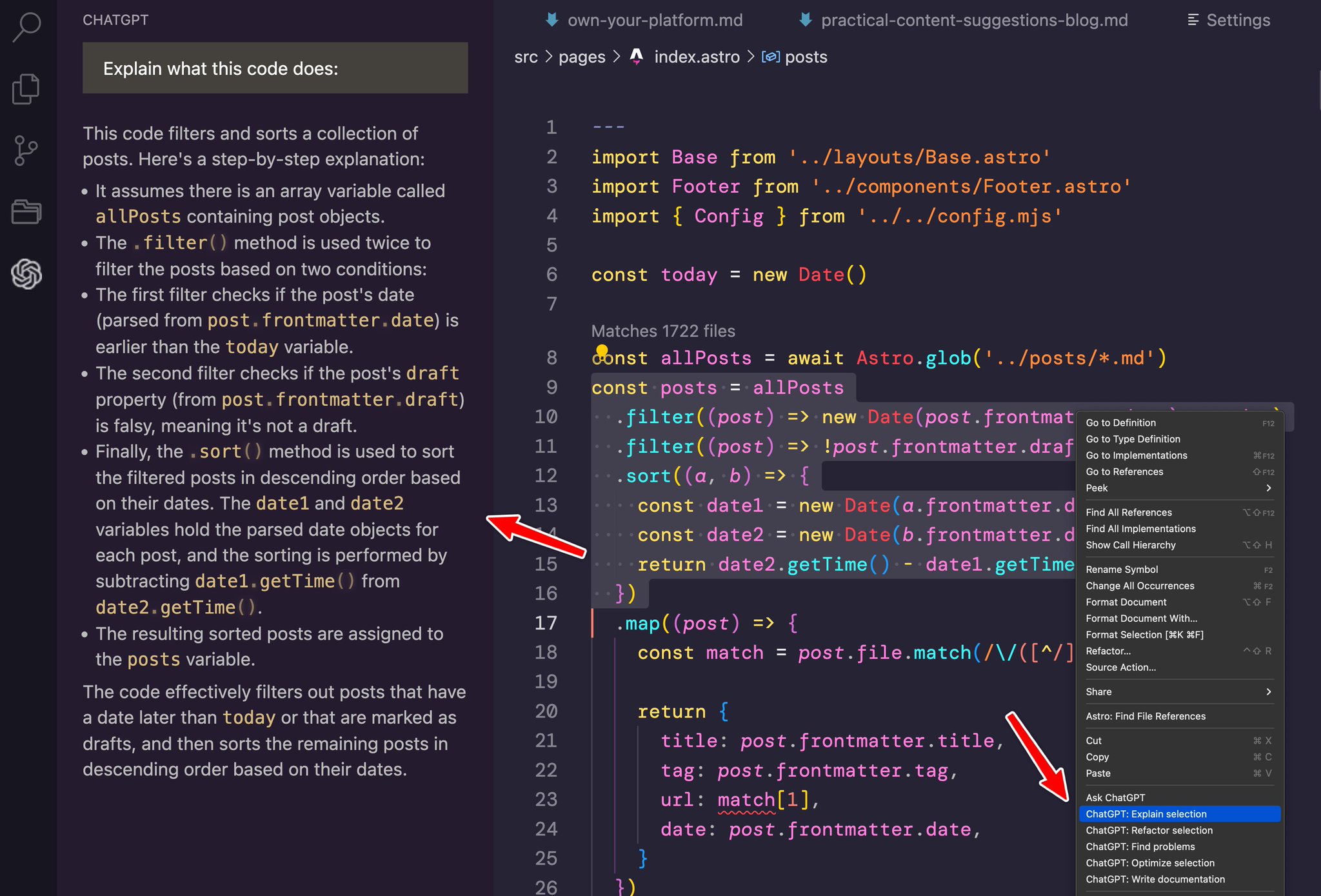
Task: Click '.map((post) => {' on line 17
Action: point(706,623)
